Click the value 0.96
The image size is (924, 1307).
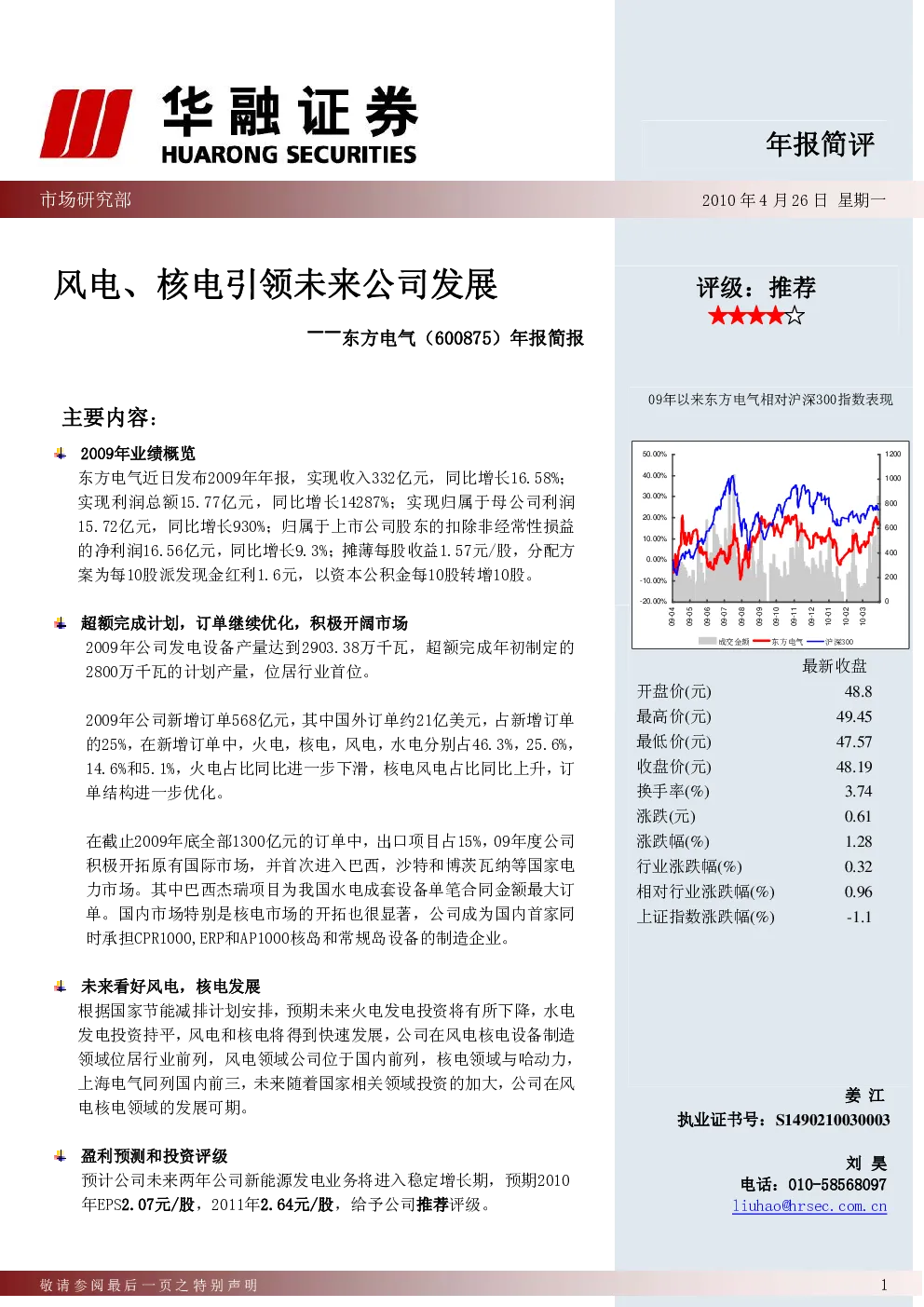858,892
